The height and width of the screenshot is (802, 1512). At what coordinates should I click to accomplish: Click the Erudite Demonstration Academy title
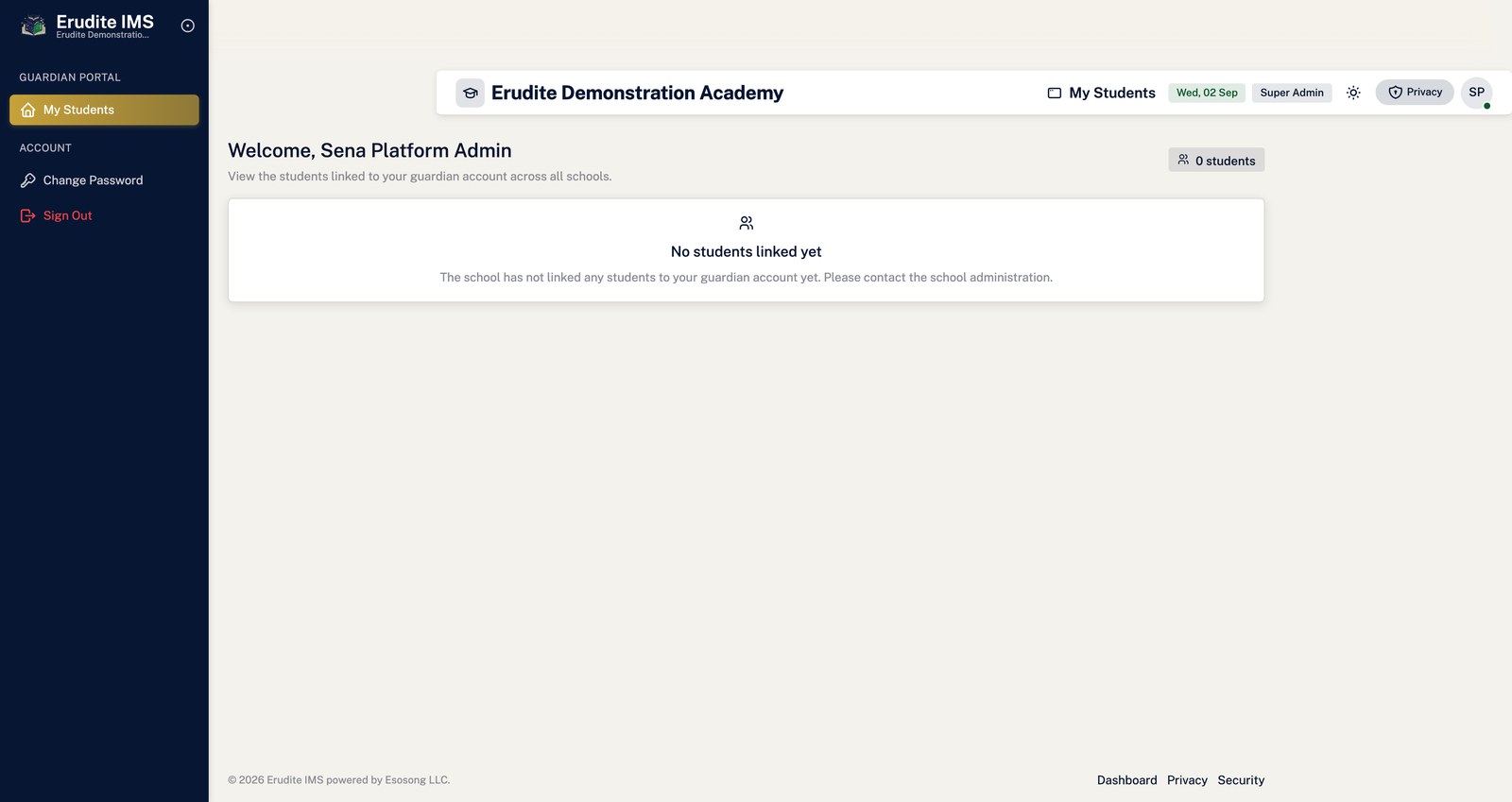[x=637, y=93]
